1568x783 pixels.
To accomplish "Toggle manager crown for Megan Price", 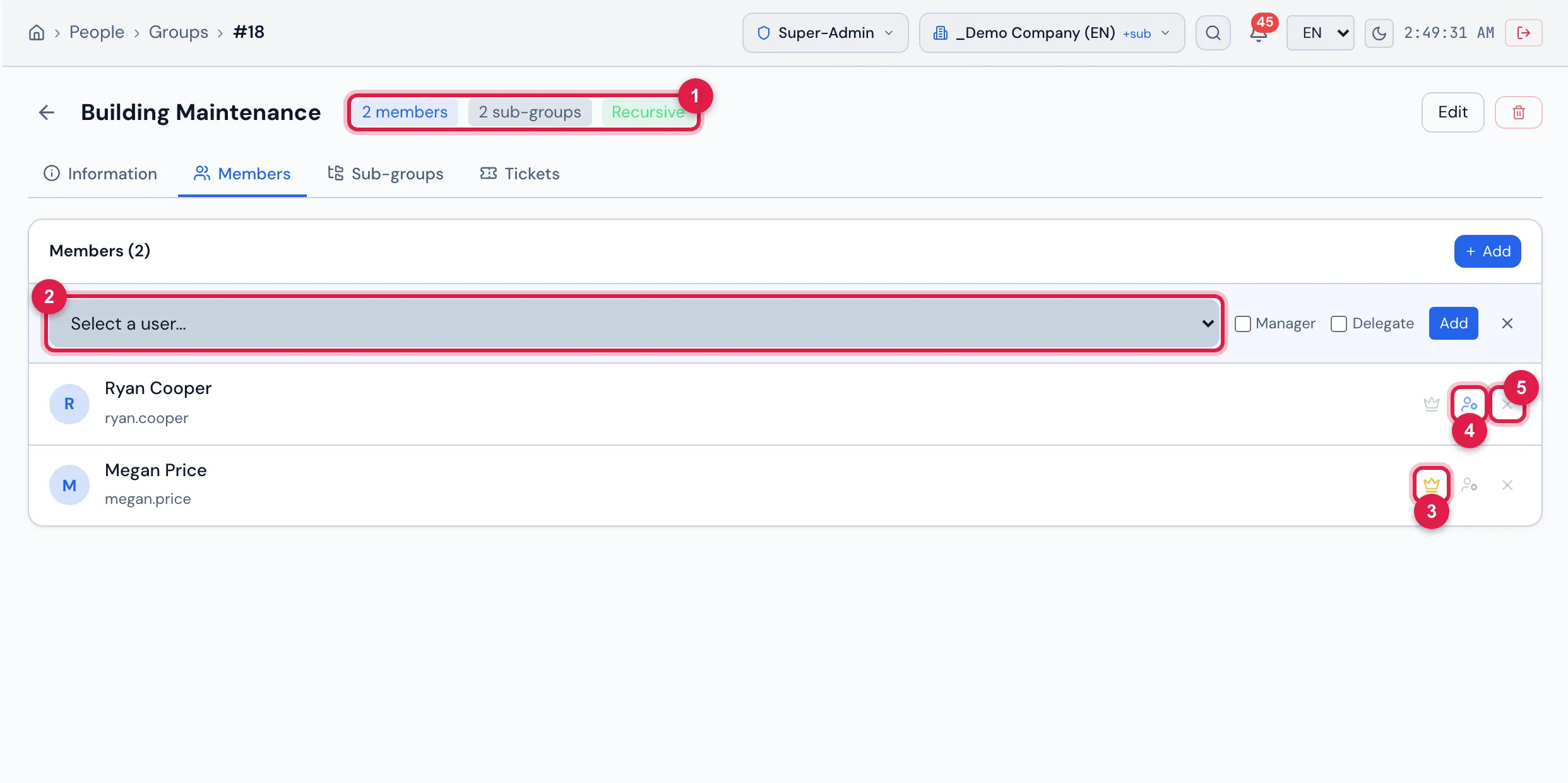I will coord(1431,485).
